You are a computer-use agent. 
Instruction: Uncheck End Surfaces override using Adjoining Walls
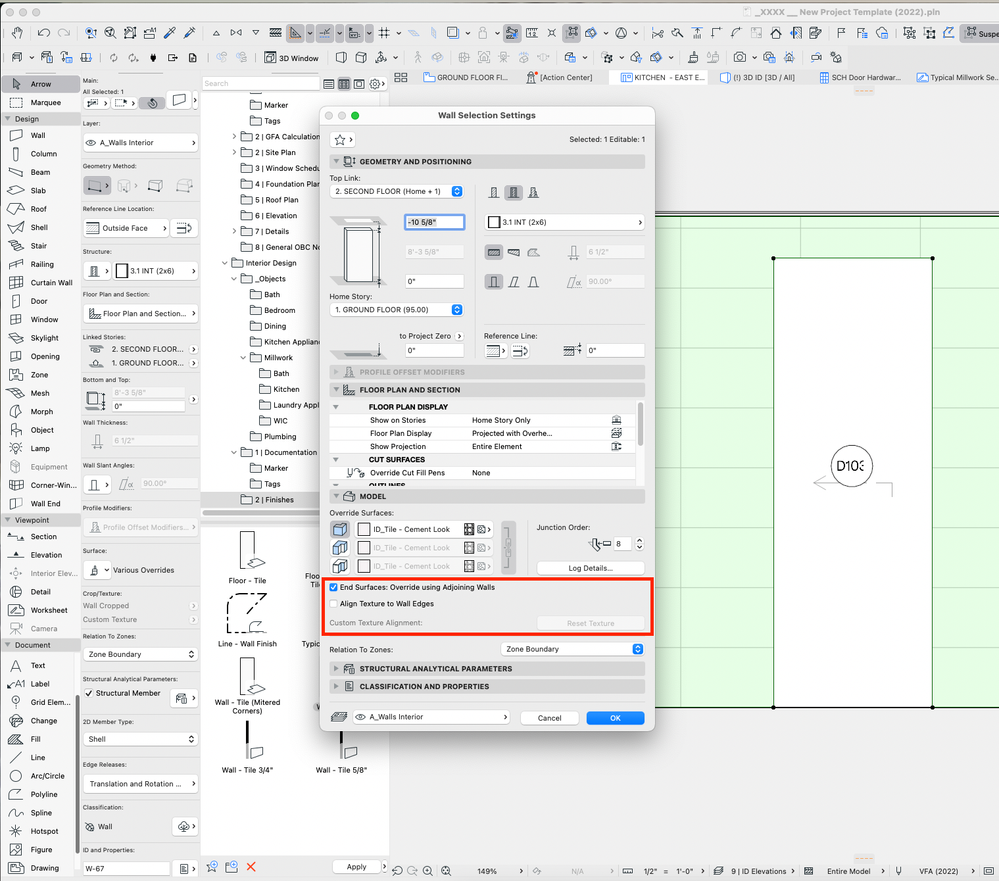(x=334, y=587)
